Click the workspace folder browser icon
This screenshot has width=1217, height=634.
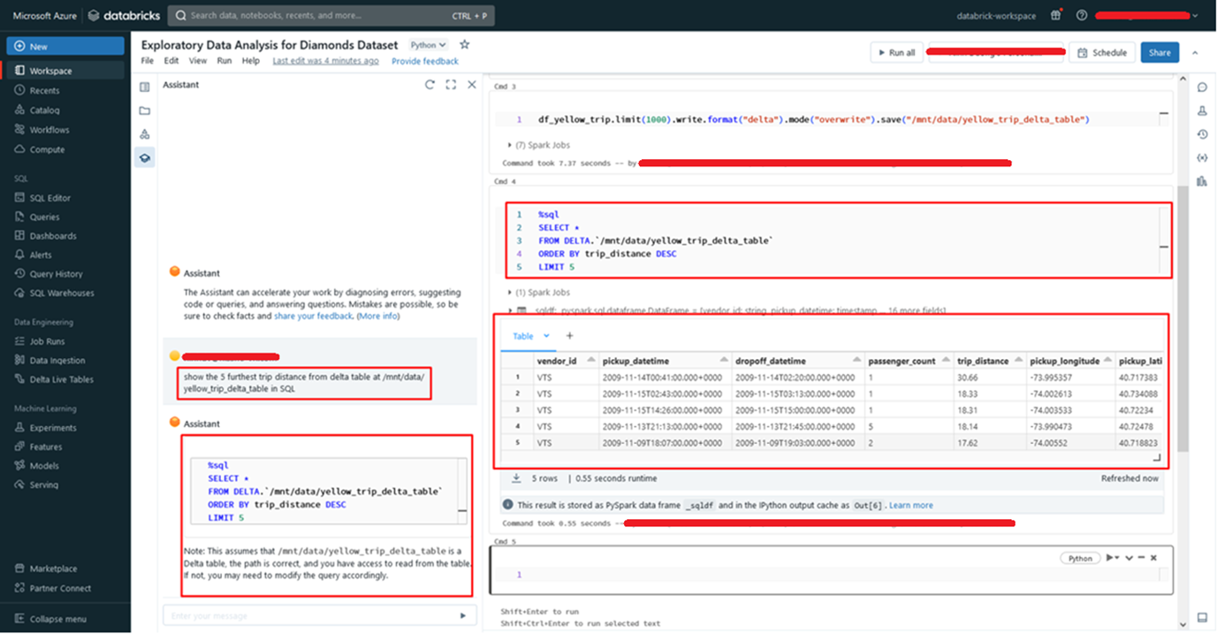[x=145, y=110]
